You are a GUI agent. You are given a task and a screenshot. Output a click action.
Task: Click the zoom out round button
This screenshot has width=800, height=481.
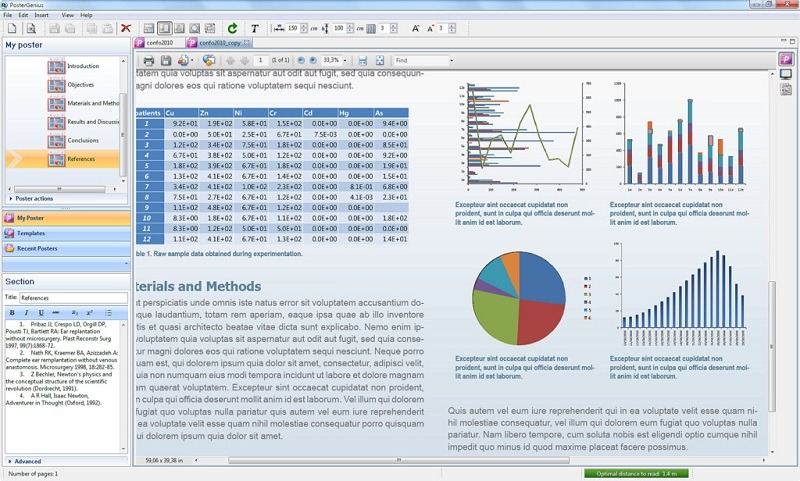(x=301, y=61)
